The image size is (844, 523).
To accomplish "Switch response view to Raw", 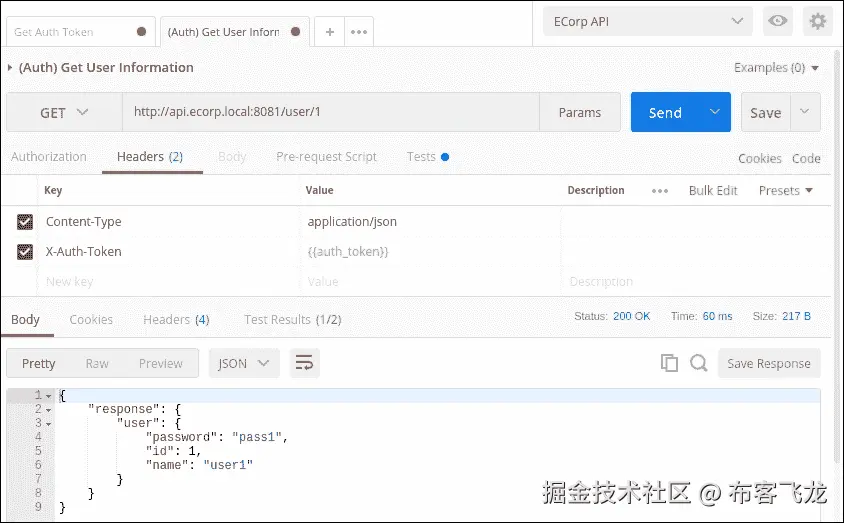I will pyautogui.click(x=97, y=363).
